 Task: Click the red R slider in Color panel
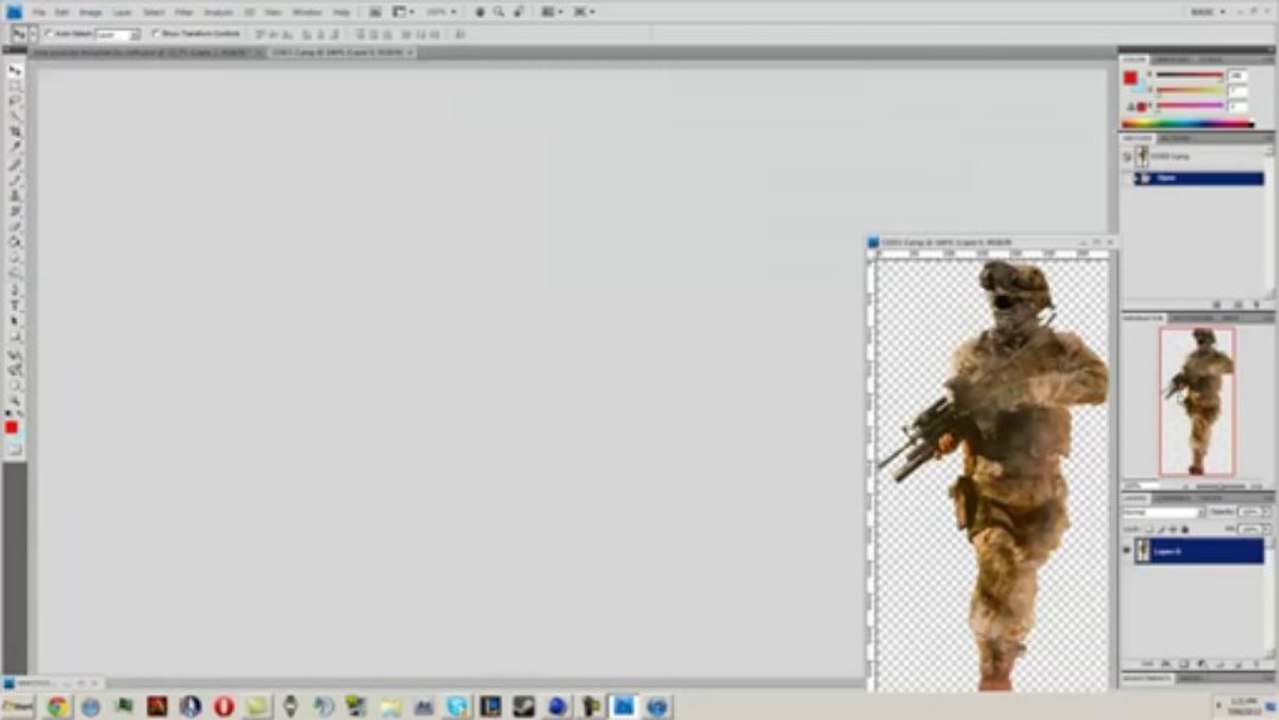[1190, 75]
